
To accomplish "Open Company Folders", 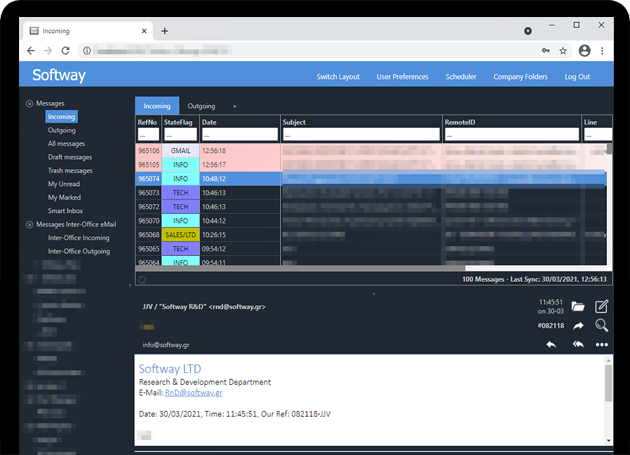I will click(x=520, y=77).
